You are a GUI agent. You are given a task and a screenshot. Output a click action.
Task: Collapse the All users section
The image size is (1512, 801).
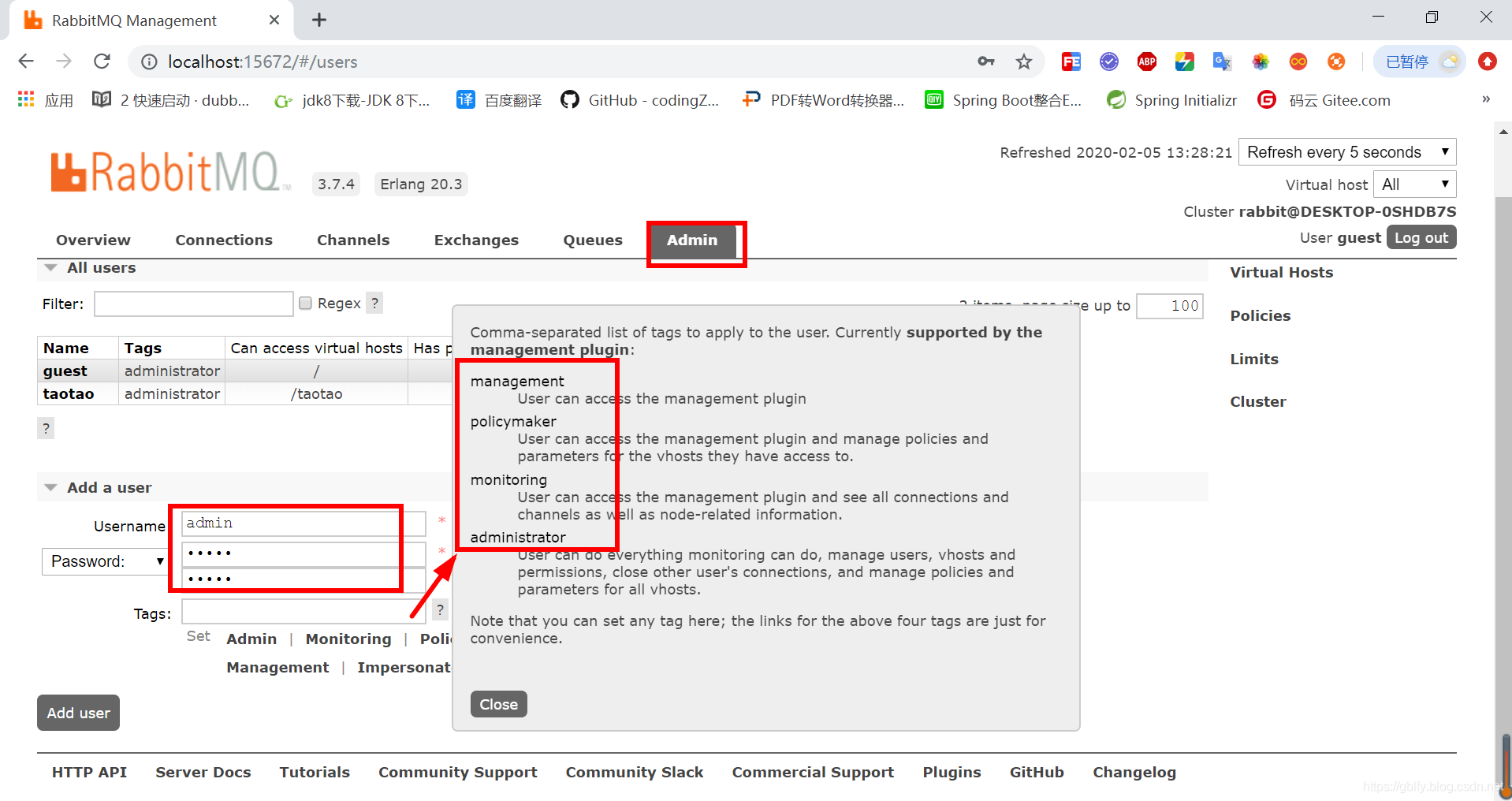coord(101,268)
